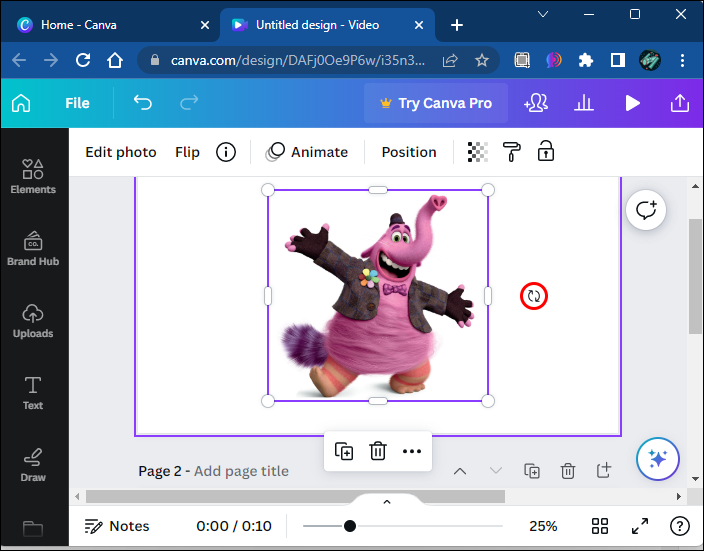The image size is (704, 551).
Task: Show image info icon
Action: click(226, 152)
